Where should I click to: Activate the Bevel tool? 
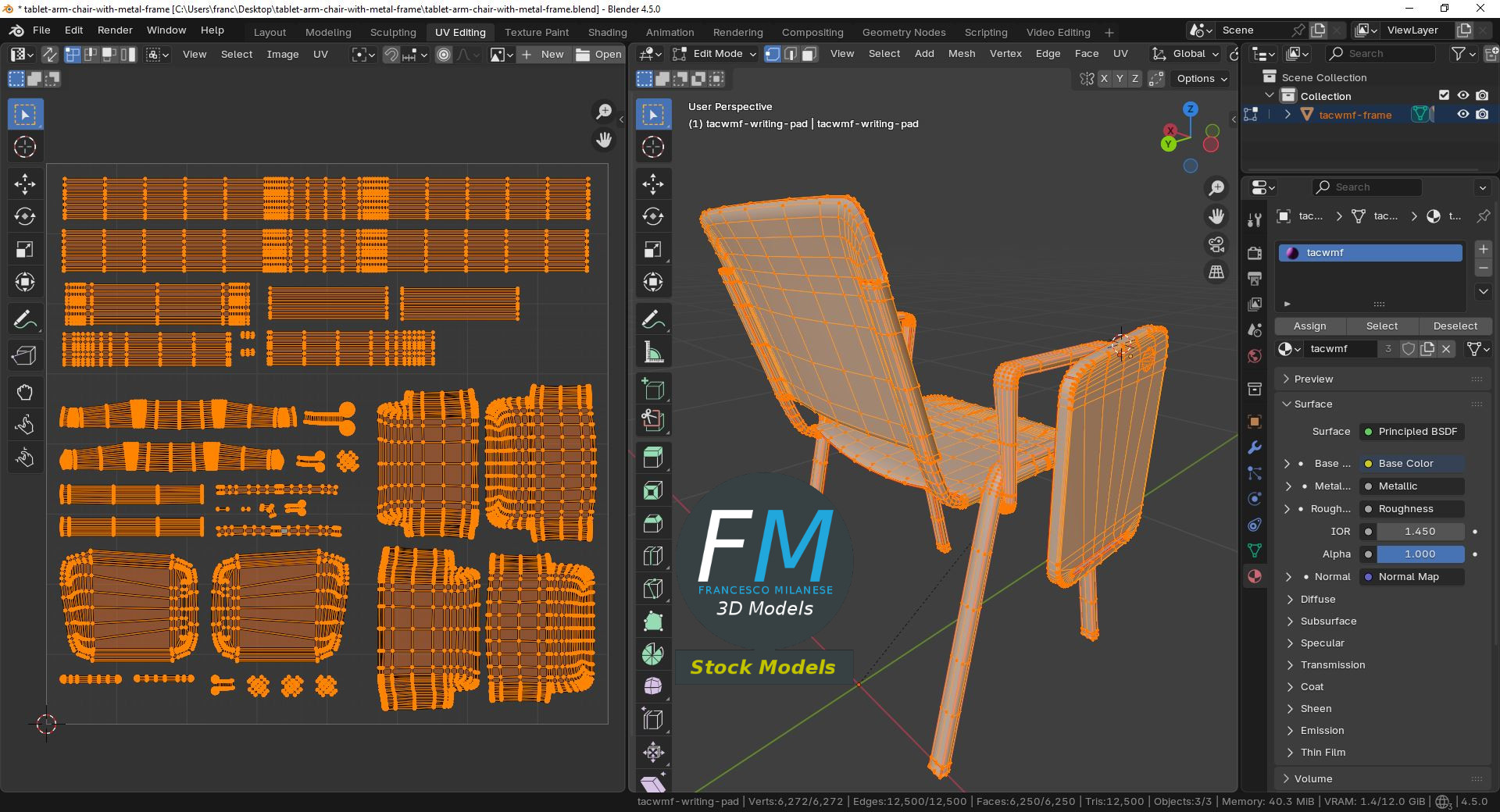[x=653, y=523]
